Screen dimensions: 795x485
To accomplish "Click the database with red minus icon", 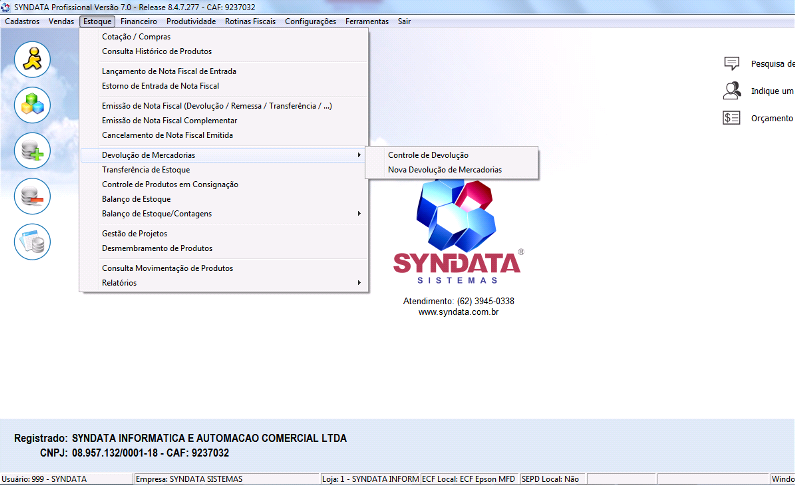I will [x=32, y=196].
